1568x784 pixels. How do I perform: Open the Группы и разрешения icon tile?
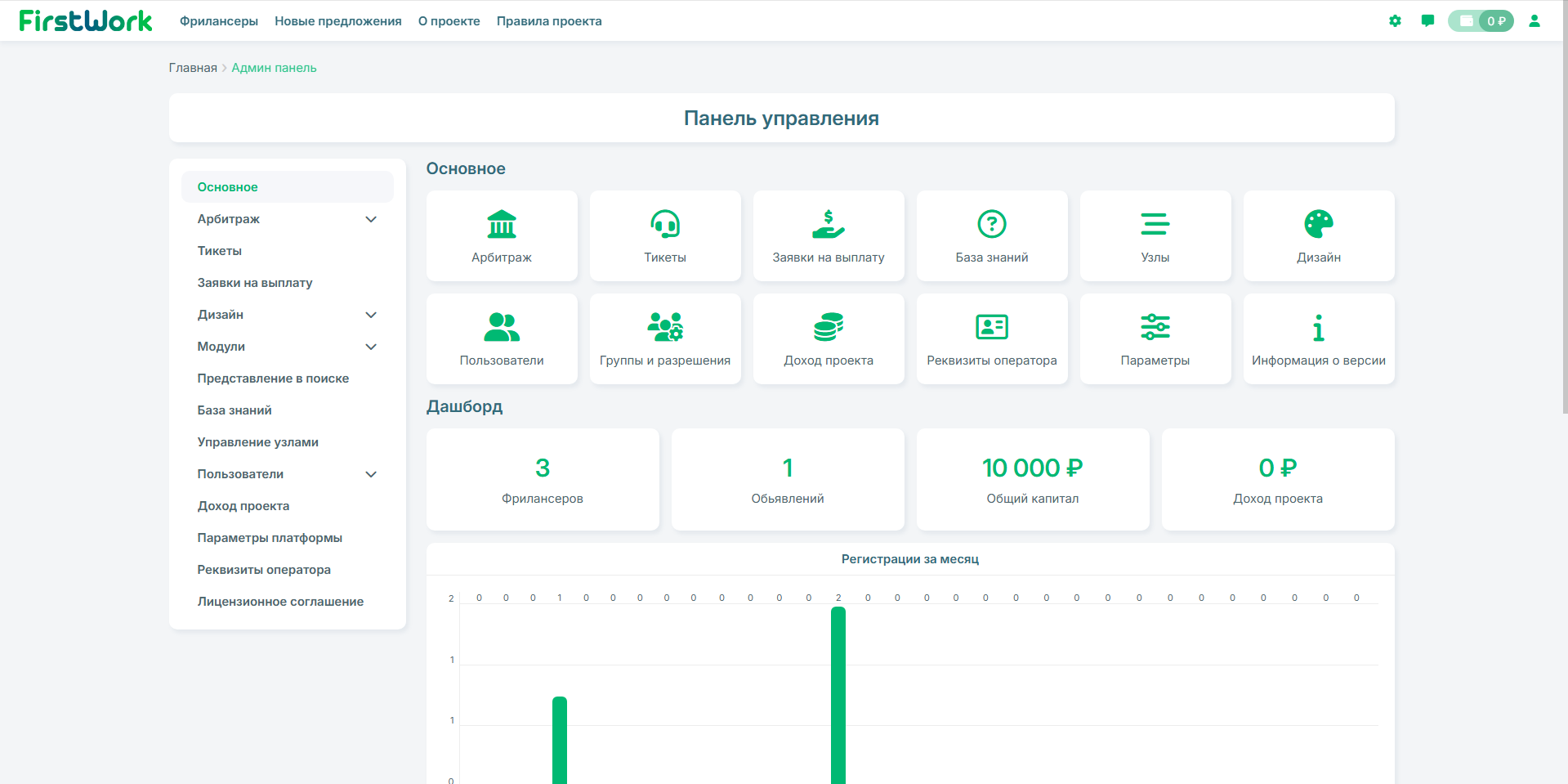pyautogui.click(x=665, y=338)
